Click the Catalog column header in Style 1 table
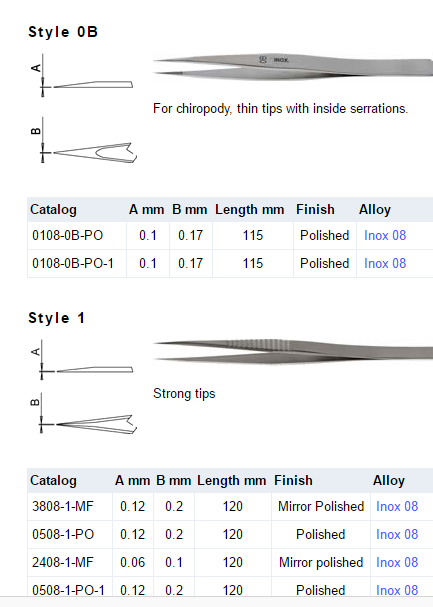Screen dimensions: 433x607 click(x=53, y=480)
